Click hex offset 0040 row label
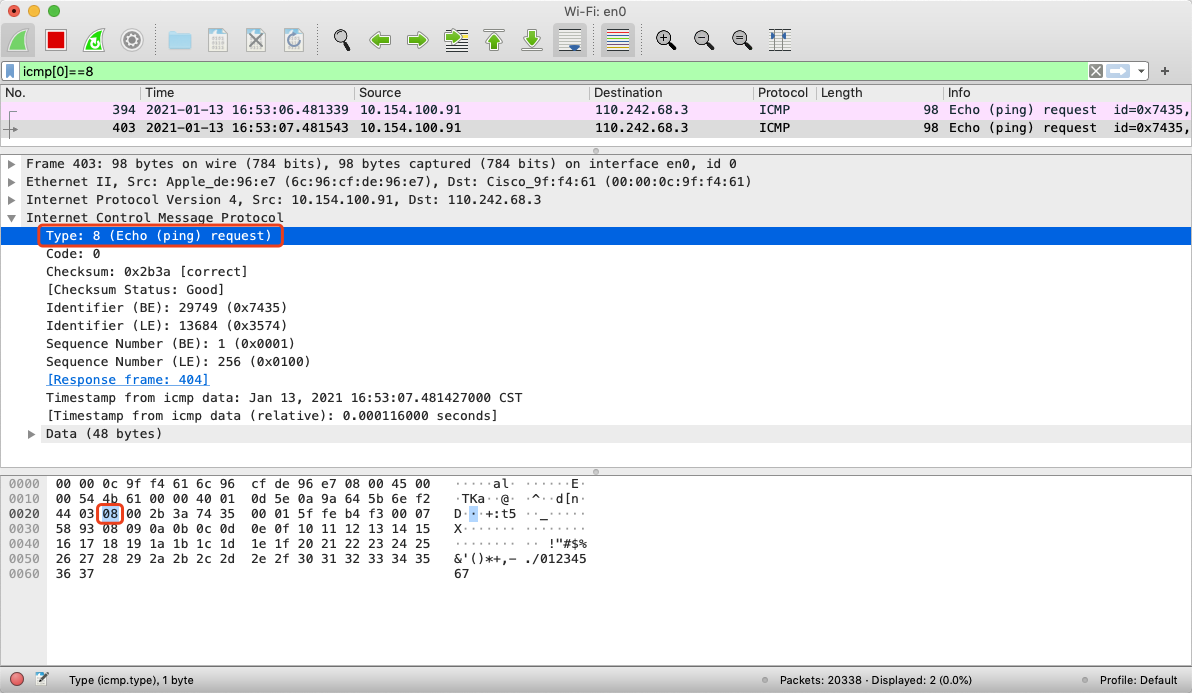Viewport: 1192px width, 693px height. click(24, 544)
